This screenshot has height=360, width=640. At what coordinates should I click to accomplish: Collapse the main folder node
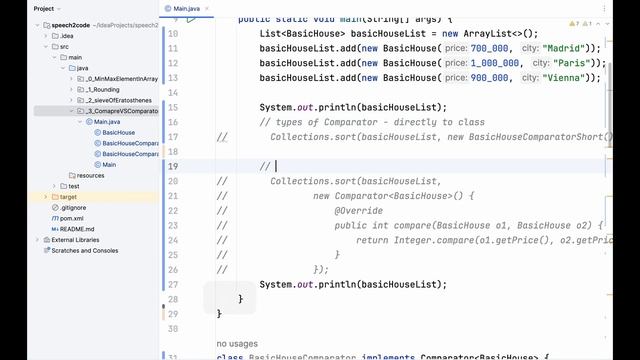[54, 58]
